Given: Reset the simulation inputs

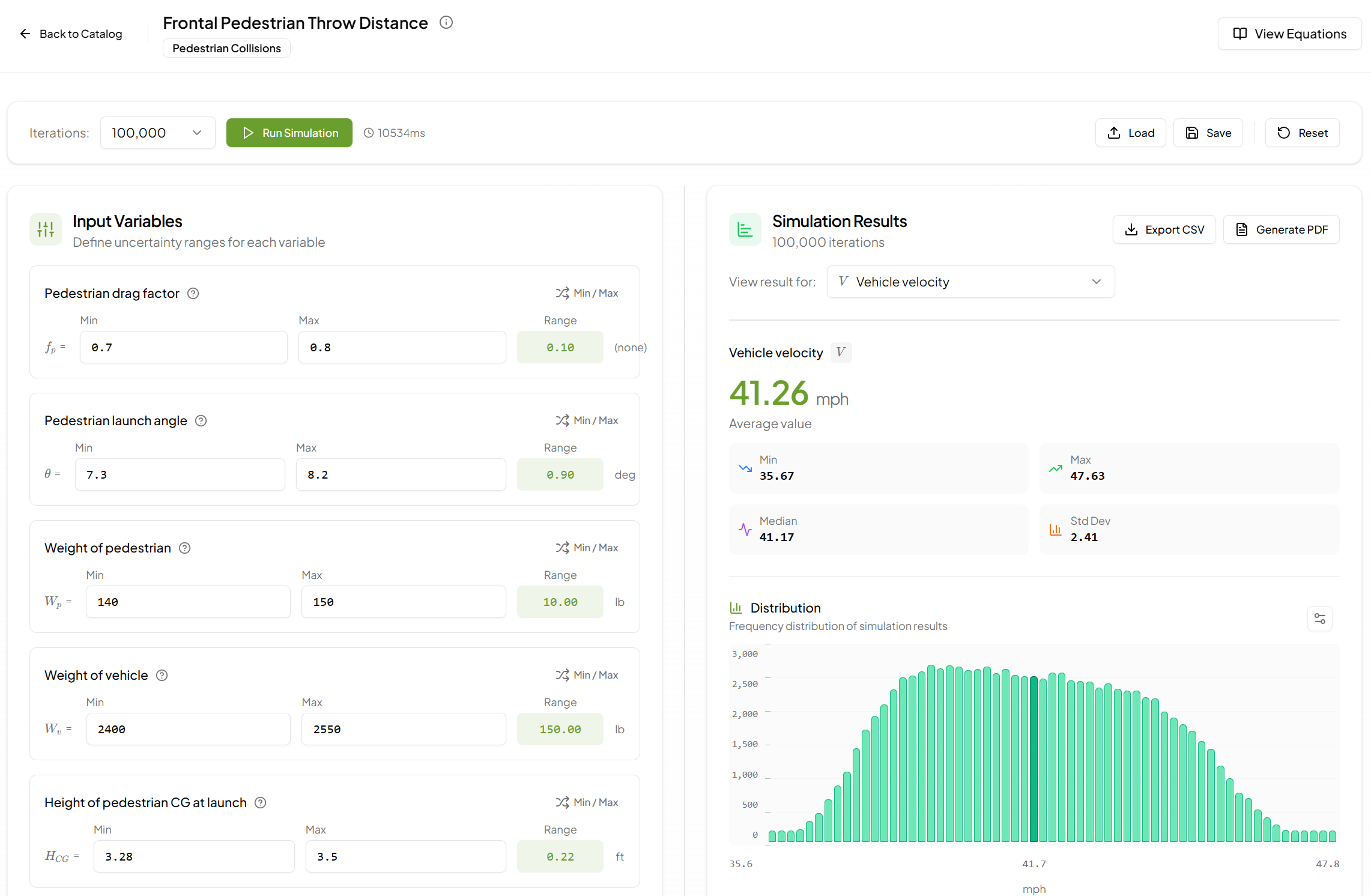Looking at the screenshot, I should pos(1302,132).
